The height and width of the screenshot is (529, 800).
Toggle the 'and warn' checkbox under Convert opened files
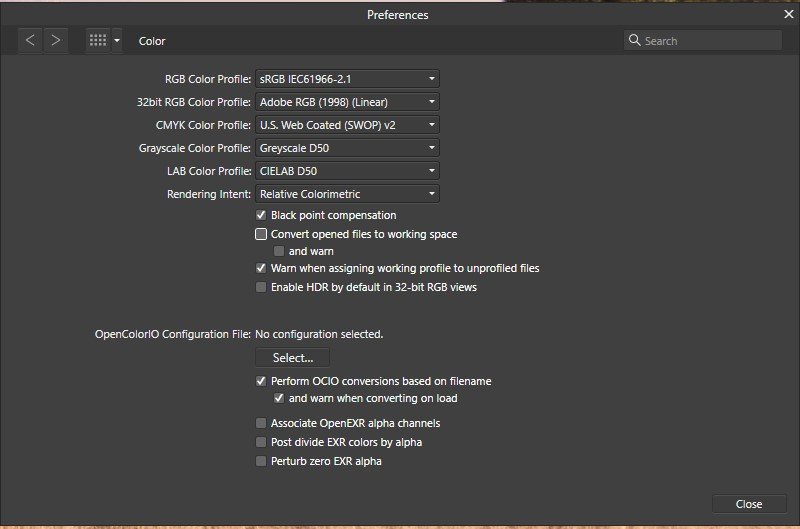[x=279, y=251]
